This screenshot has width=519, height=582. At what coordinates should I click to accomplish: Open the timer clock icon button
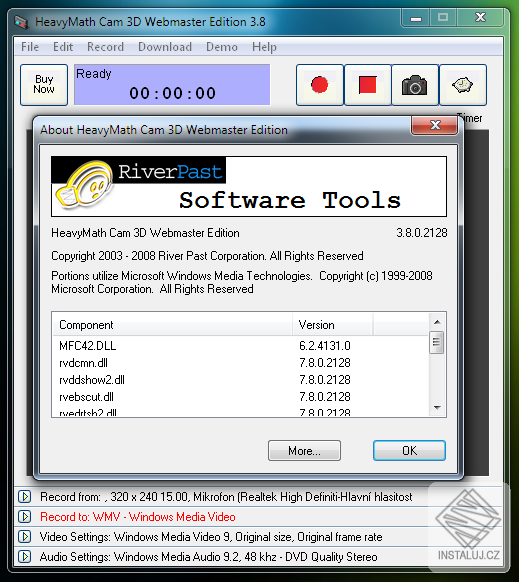(x=463, y=85)
